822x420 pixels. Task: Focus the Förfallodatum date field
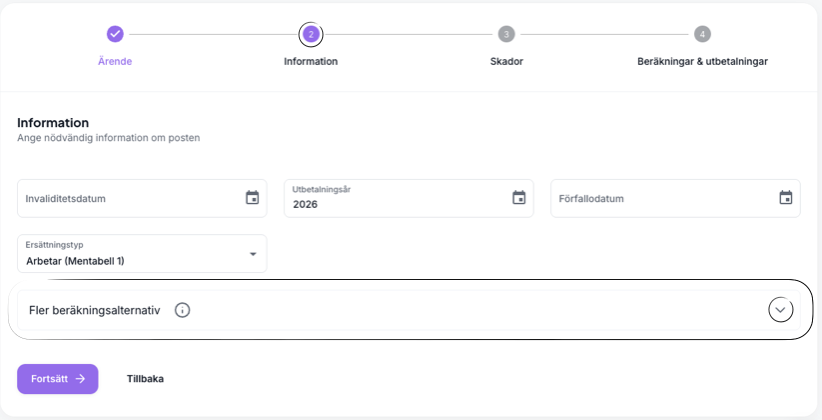tap(660, 198)
